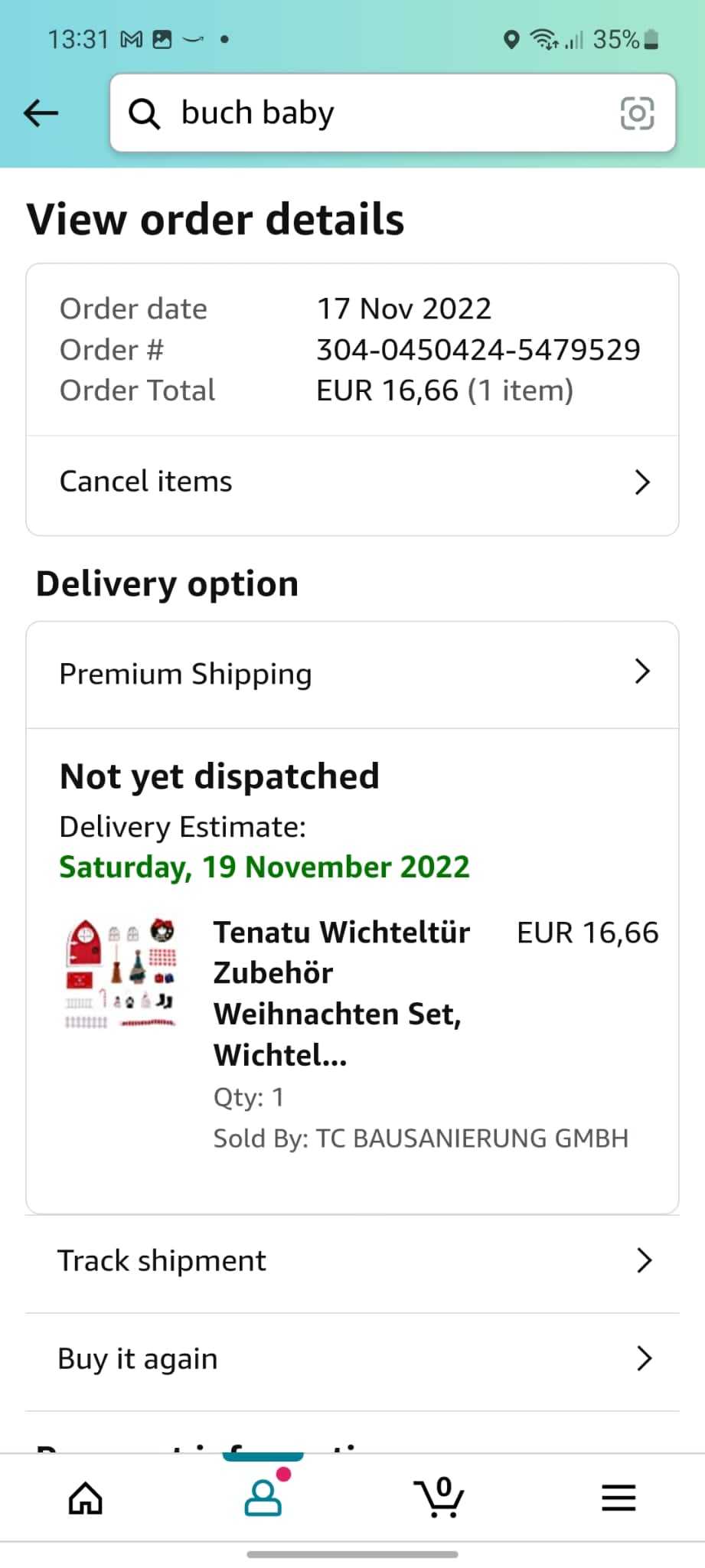The height and width of the screenshot is (1568, 705).
Task: Open the account profile tab
Action: pos(263,1498)
